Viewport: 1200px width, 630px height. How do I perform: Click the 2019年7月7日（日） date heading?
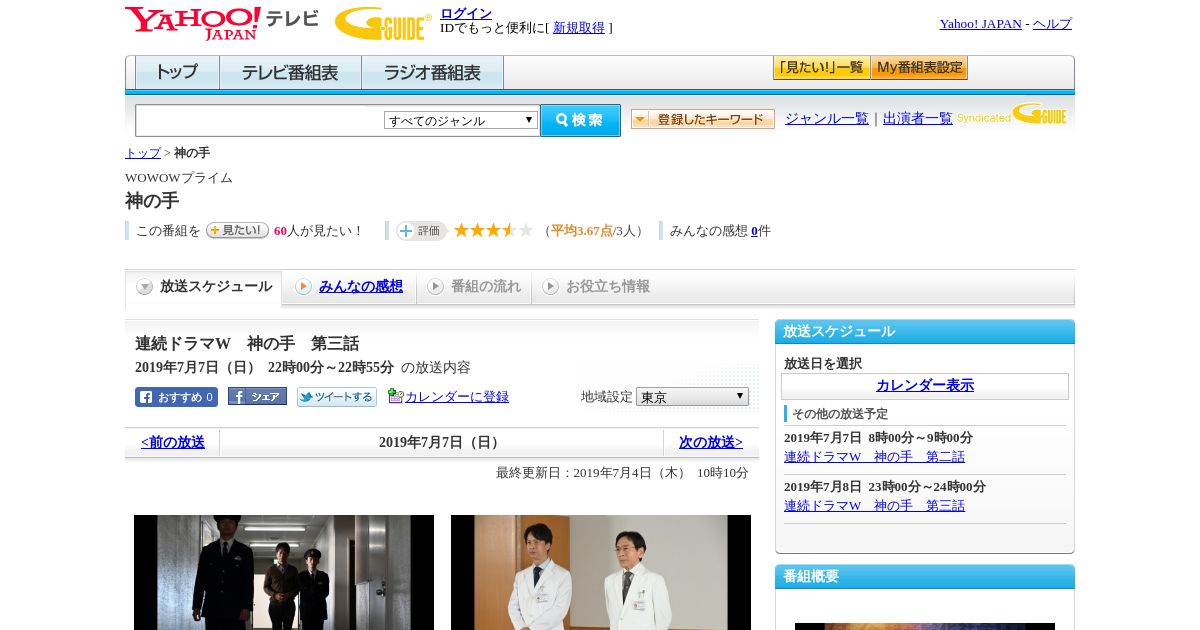pos(441,442)
